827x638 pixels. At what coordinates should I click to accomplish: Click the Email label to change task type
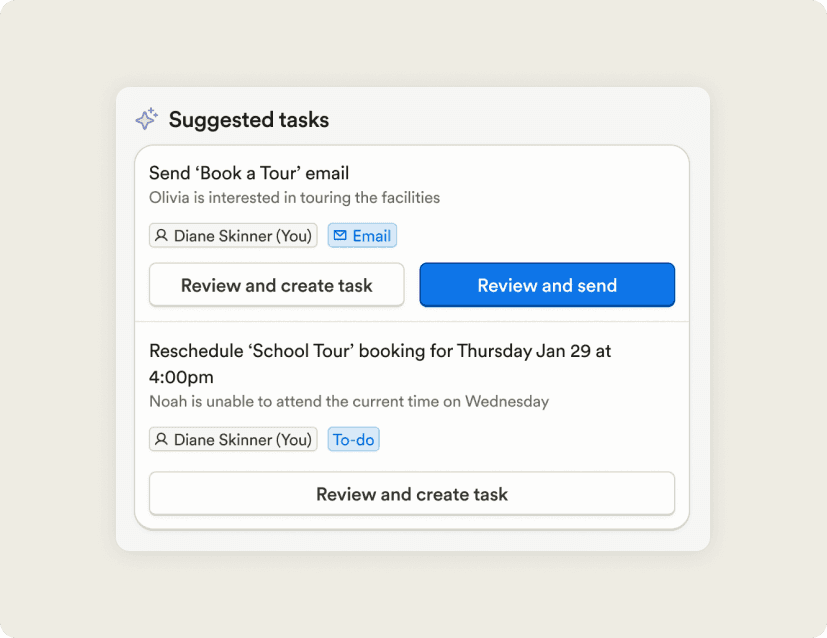371,235
